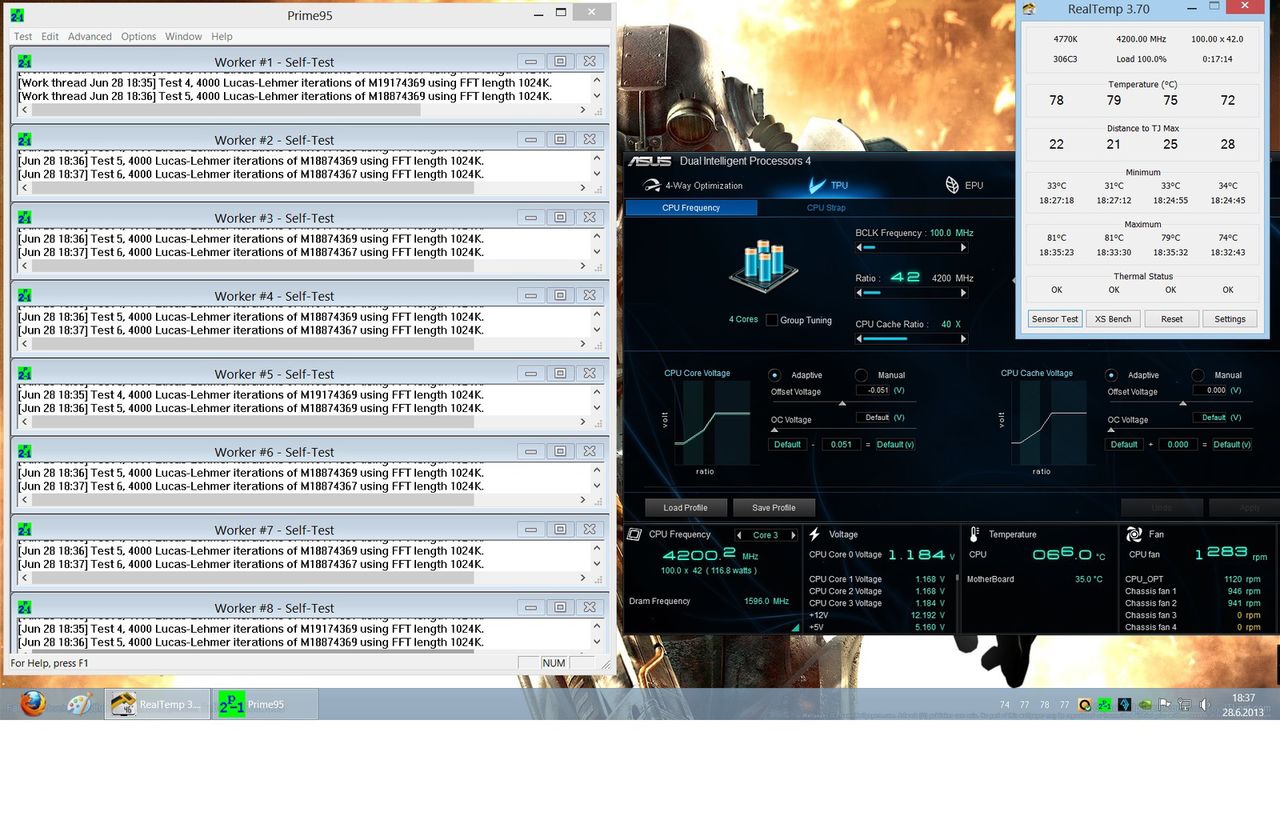This screenshot has width=1280, height=816.
Task: Open the Worker #8 window system icon
Action: tap(25, 607)
